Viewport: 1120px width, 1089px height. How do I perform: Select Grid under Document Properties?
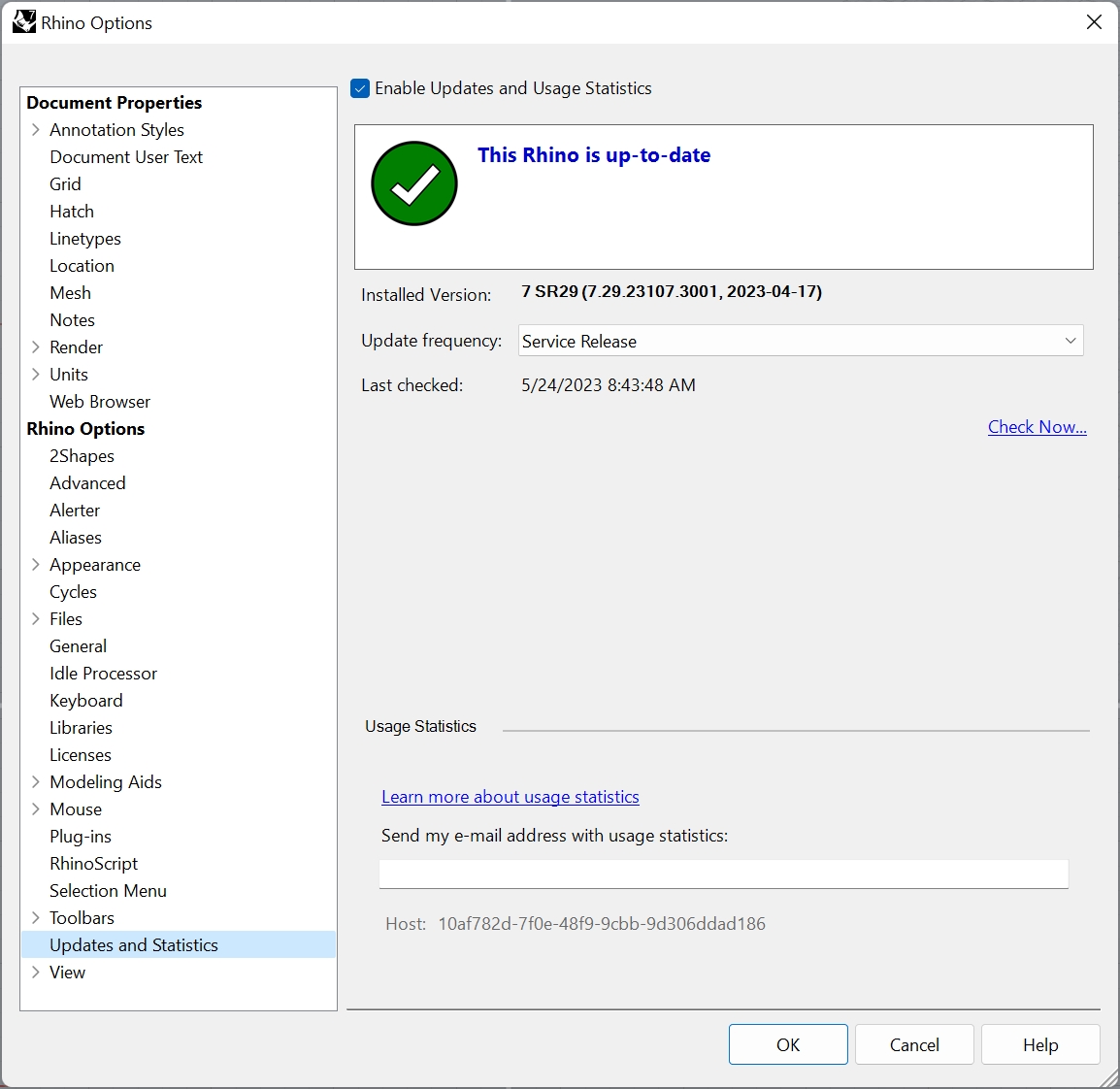tap(66, 184)
